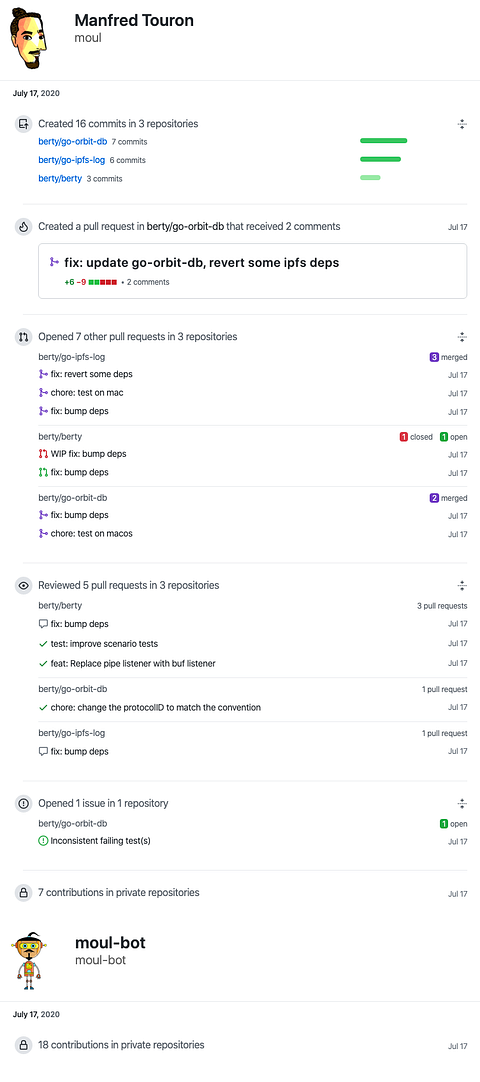
Task: Click the commits repository icon
Action: [x=23, y=124]
